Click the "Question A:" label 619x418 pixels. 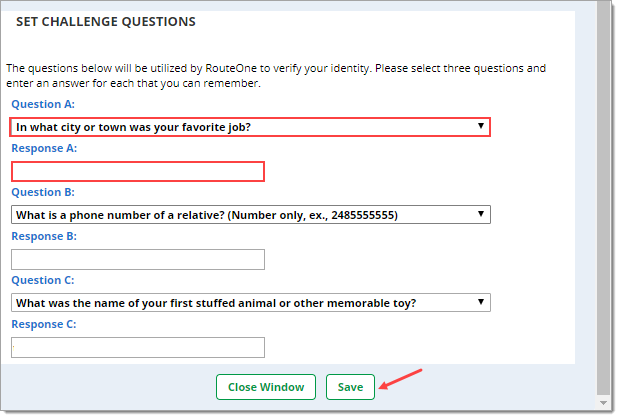click(43, 104)
